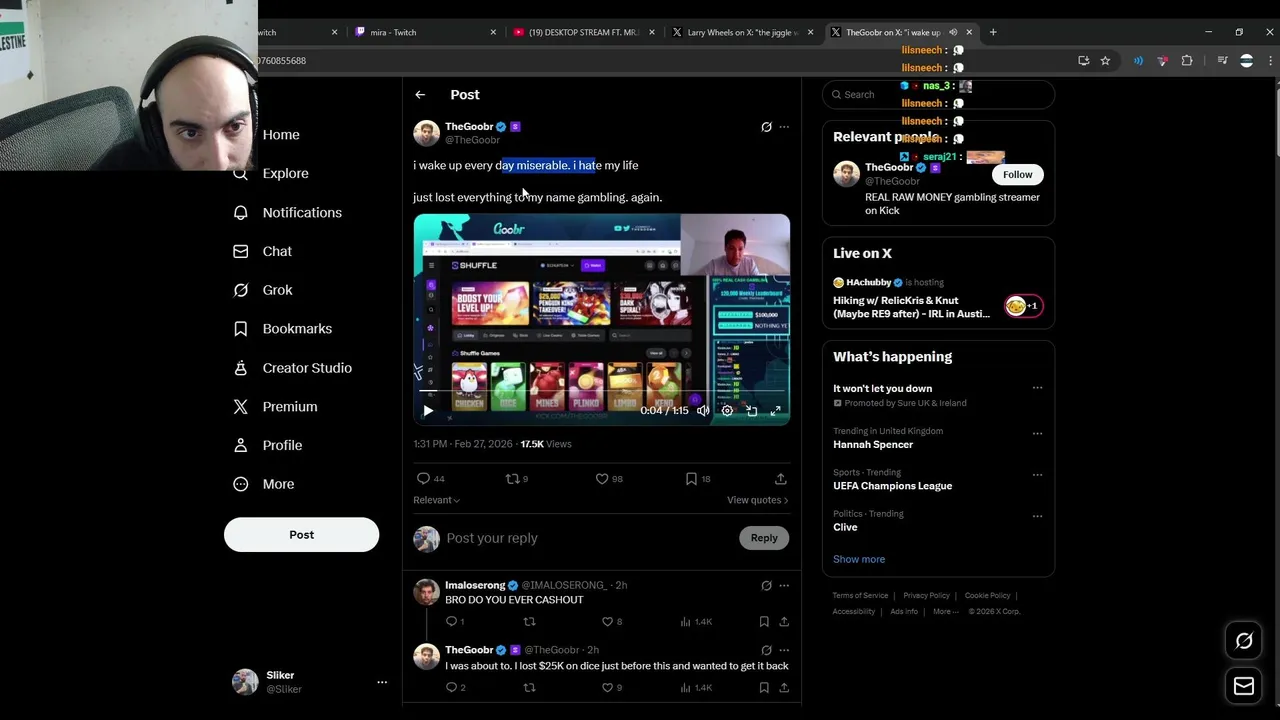Open video settings gear
Image resolution: width=1280 pixels, height=720 pixels.
pos(727,410)
